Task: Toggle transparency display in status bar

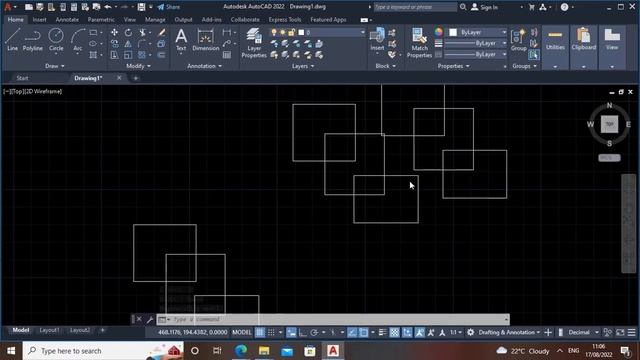Action: click(394, 333)
